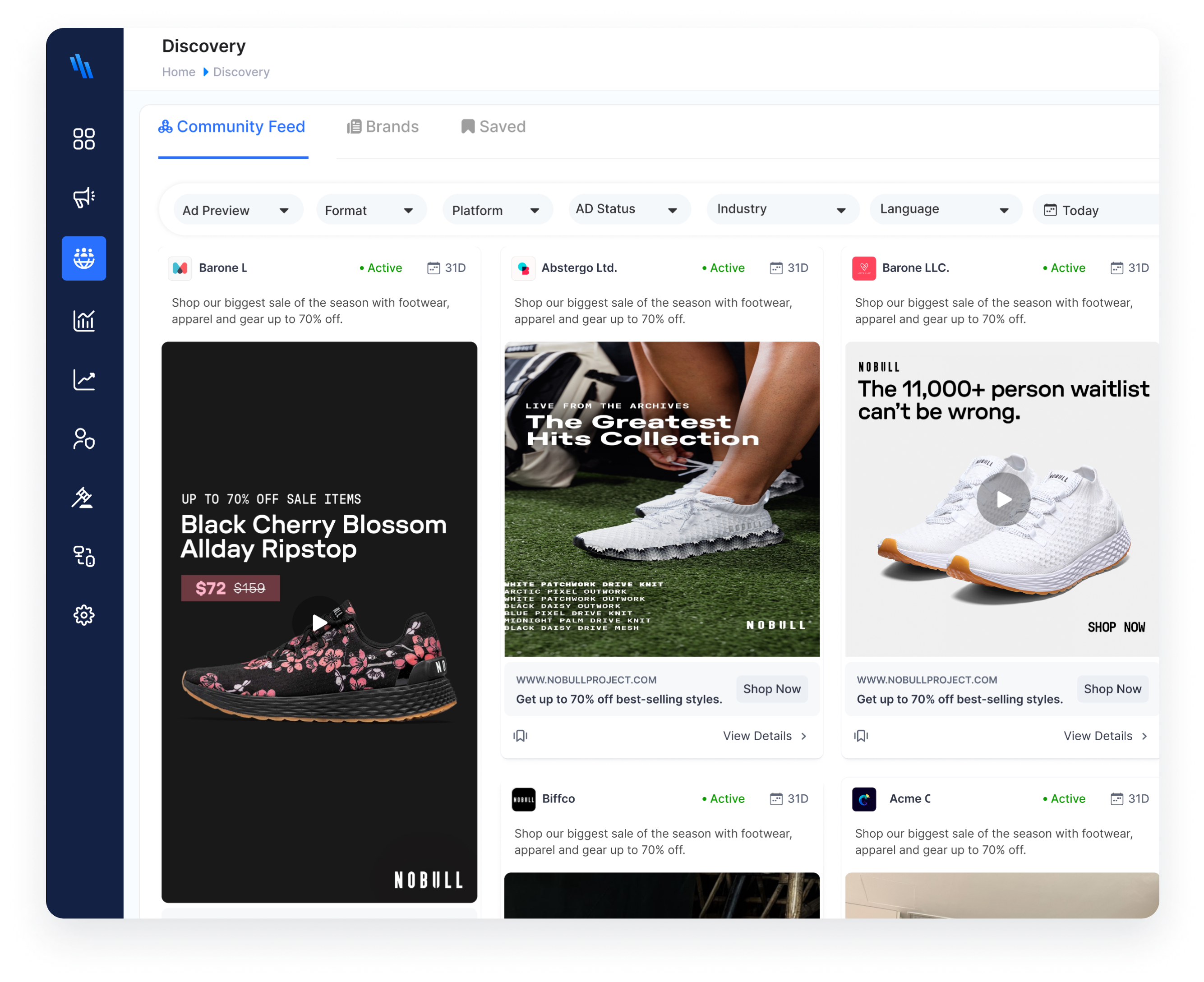The width and height of the screenshot is (1204, 982).
Task: Save the Abstergo Ltd. ad with bookmark icon
Action: (x=521, y=736)
